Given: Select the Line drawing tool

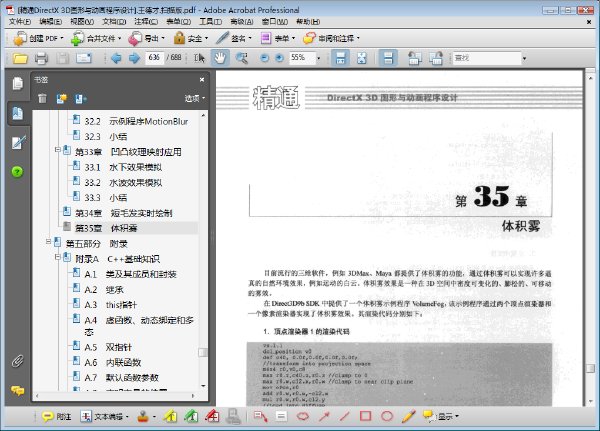Looking at the screenshot, I should coord(344,416).
